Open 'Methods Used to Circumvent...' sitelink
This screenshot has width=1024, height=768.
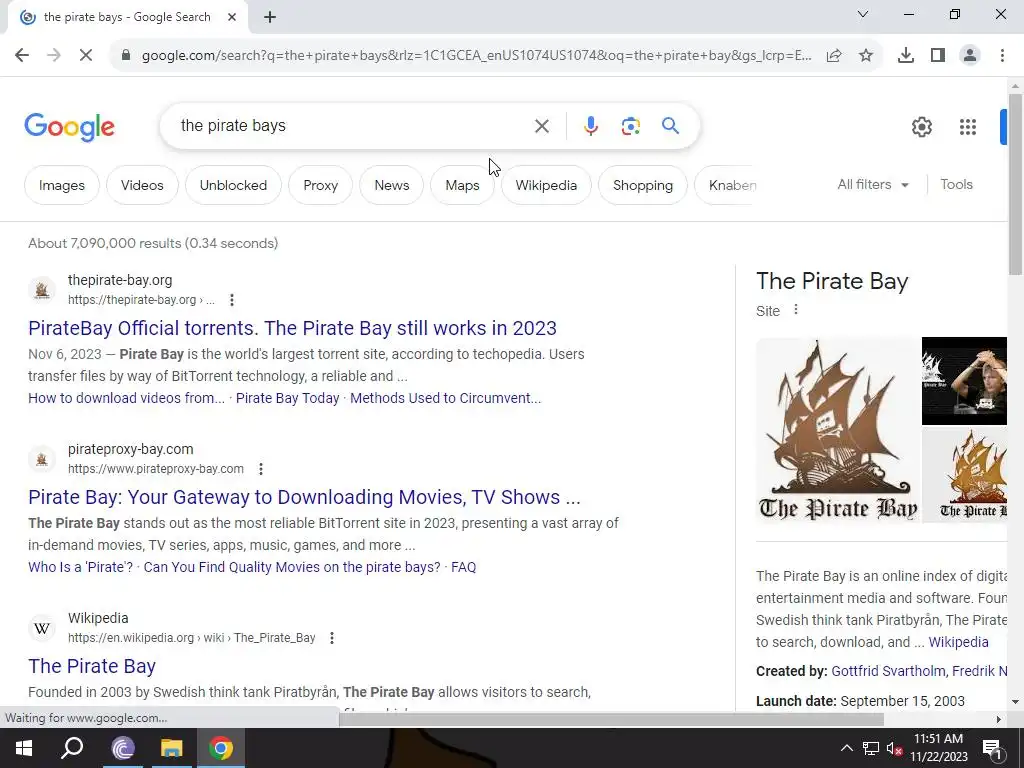[x=445, y=398]
